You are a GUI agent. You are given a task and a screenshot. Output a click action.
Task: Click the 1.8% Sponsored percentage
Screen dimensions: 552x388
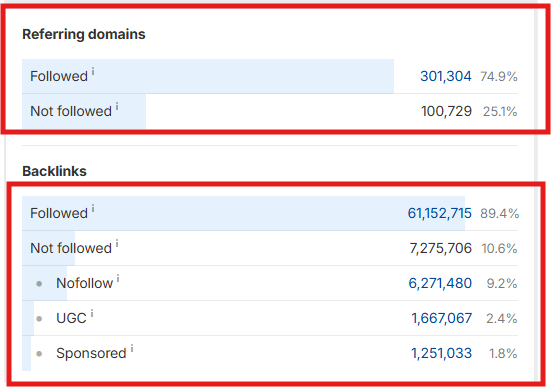503,353
